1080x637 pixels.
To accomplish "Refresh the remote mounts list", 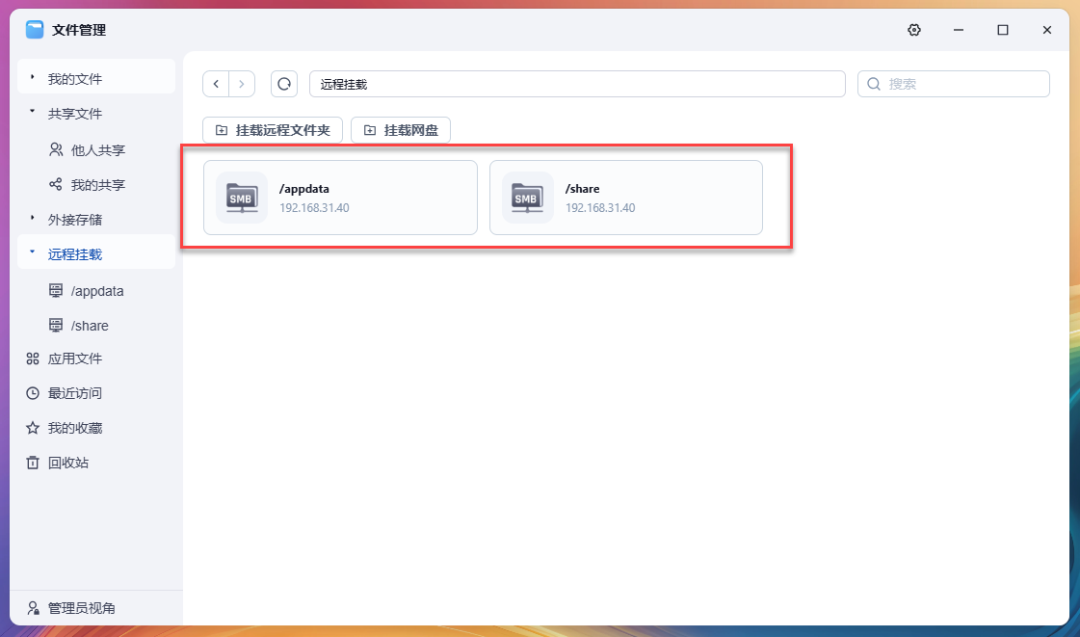I will coord(284,84).
